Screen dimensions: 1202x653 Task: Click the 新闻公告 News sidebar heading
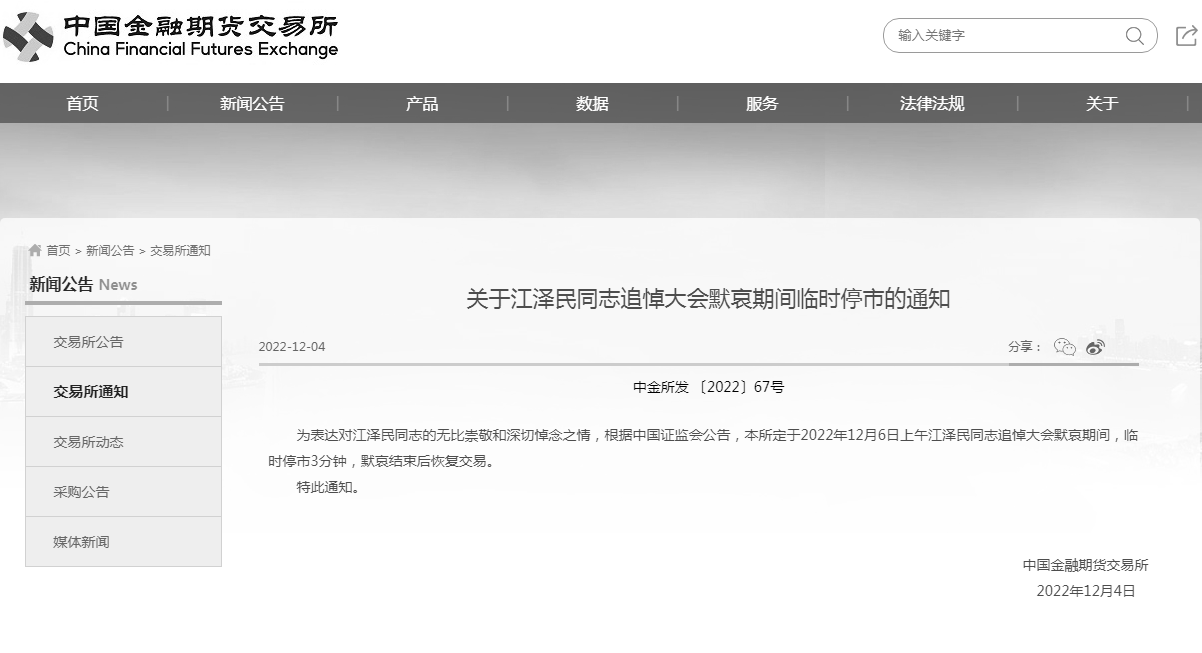click(83, 285)
